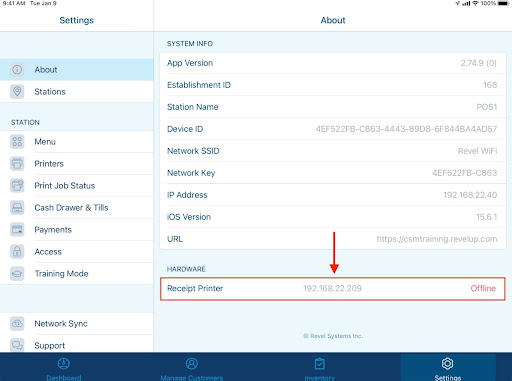This screenshot has height=381, width=512.
Task: Click the About page title
Action: [x=333, y=20]
